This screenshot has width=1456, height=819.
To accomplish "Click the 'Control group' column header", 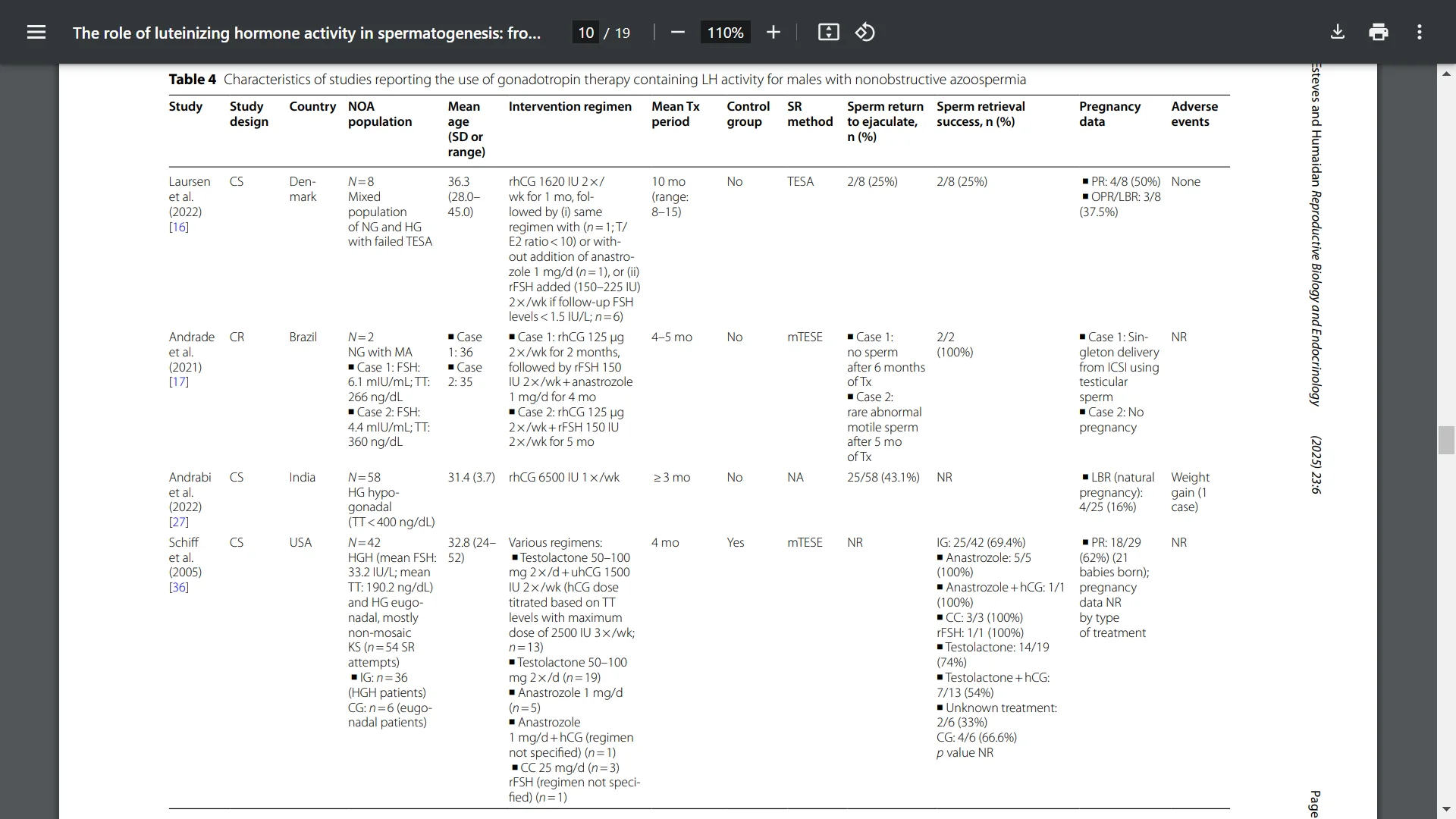I will [x=748, y=114].
